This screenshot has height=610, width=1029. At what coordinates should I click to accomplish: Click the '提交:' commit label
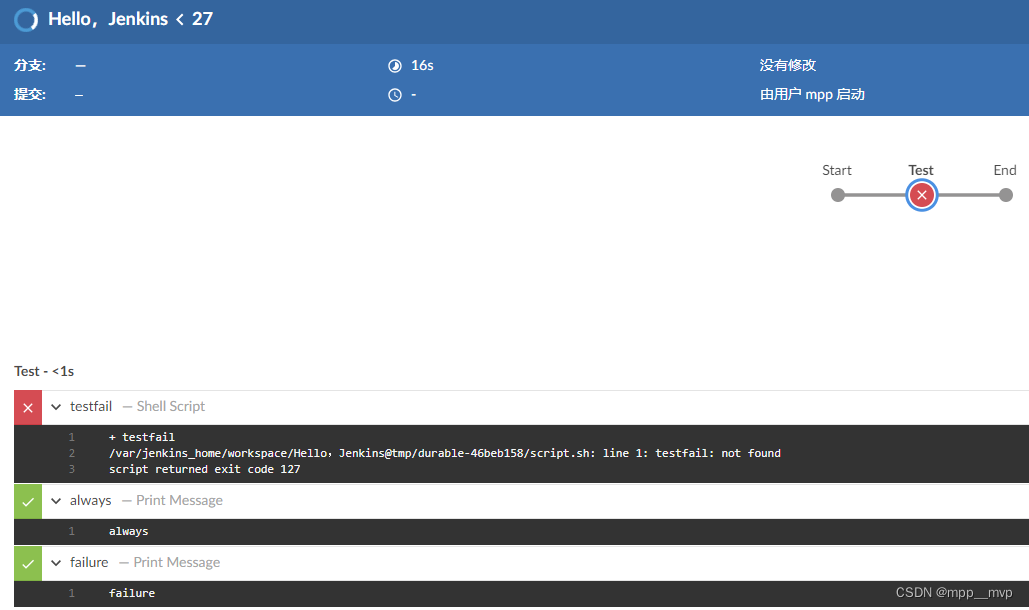point(30,94)
